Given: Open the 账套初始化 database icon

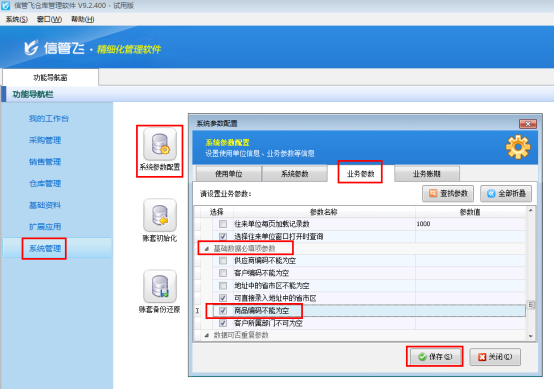Looking at the screenshot, I should click(x=160, y=215).
